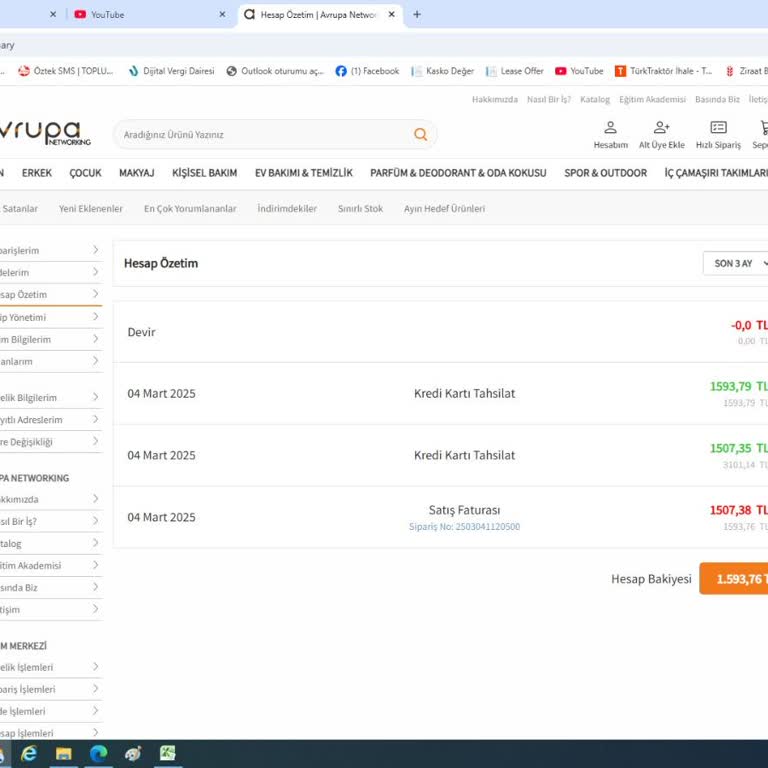Click the orange search magnifier icon
This screenshot has height=768, width=768.
click(x=420, y=134)
